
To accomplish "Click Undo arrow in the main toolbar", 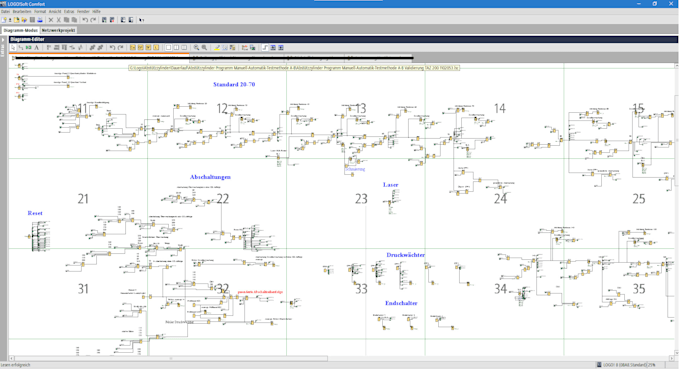I will pos(85,20).
